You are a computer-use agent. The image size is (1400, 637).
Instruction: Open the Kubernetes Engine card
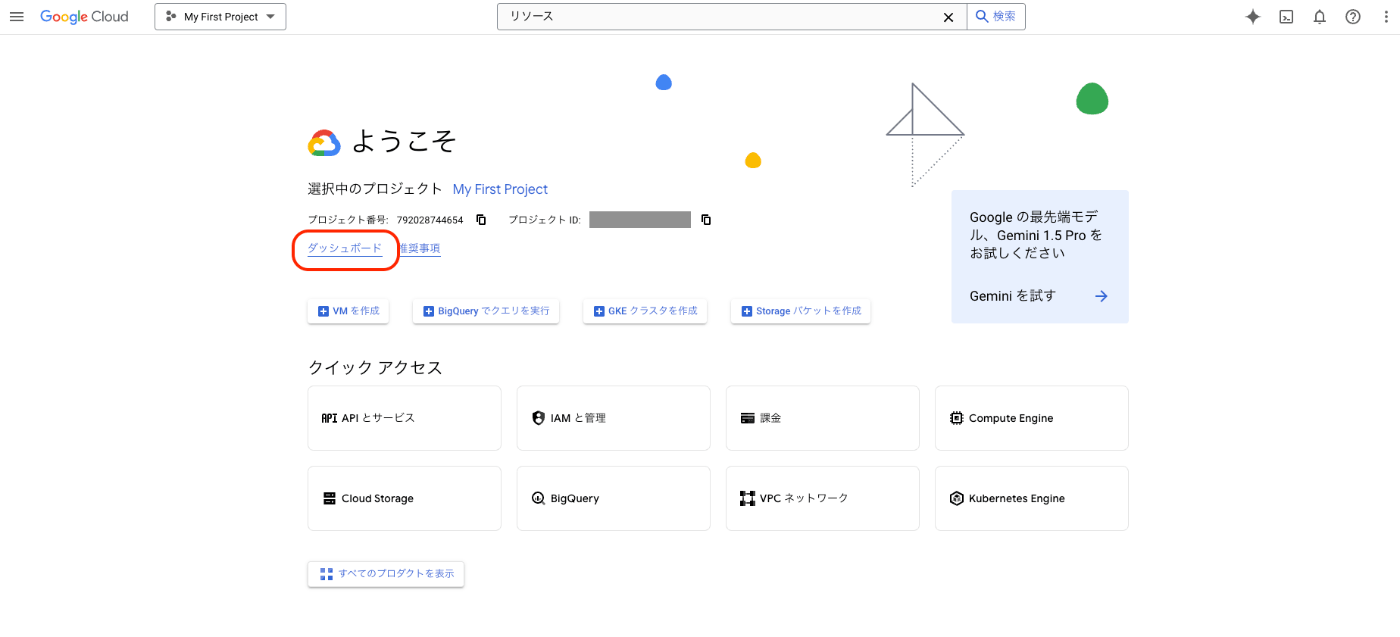click(1031, 498)
